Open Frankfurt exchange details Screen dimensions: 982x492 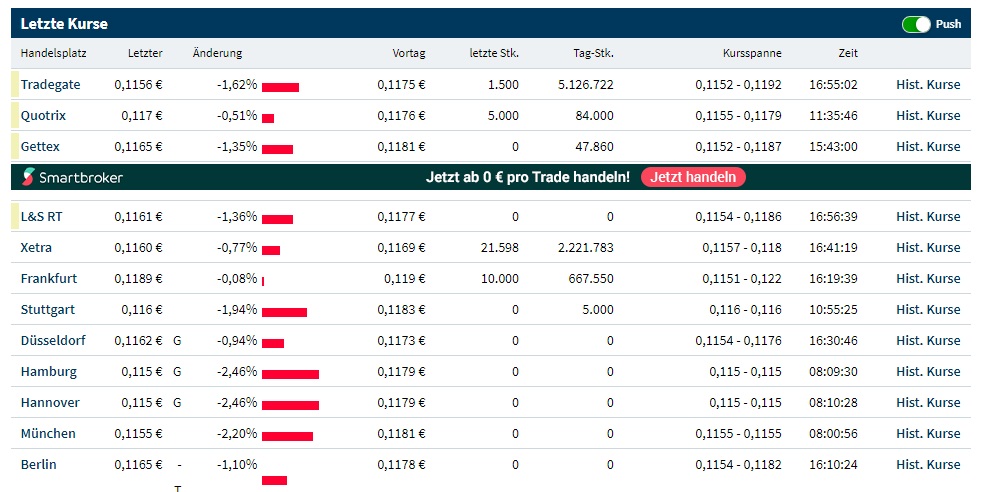tap(48, 279)
